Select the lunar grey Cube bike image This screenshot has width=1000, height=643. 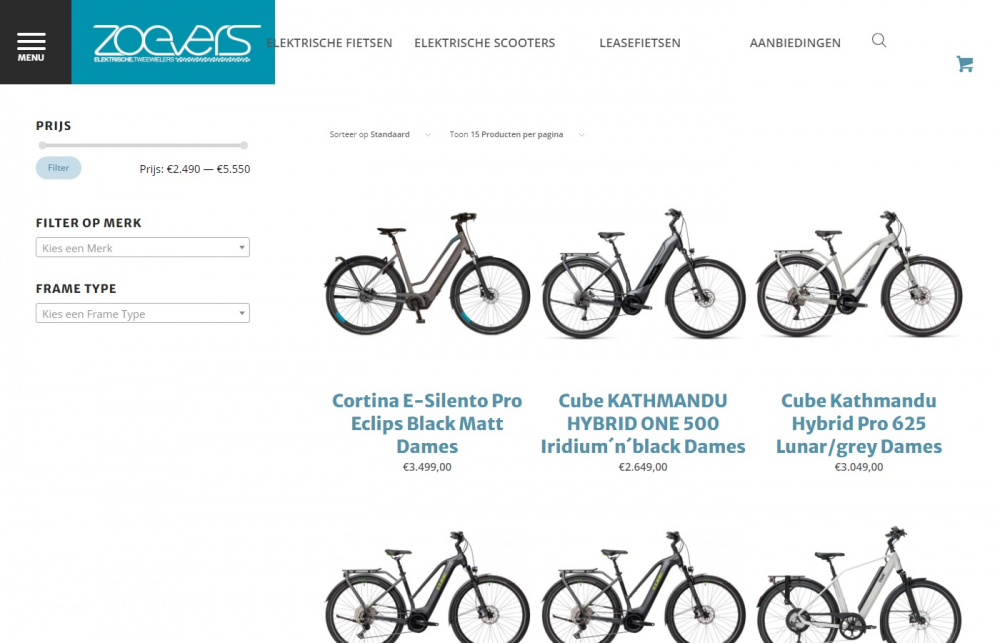click(x=859, y=273)
